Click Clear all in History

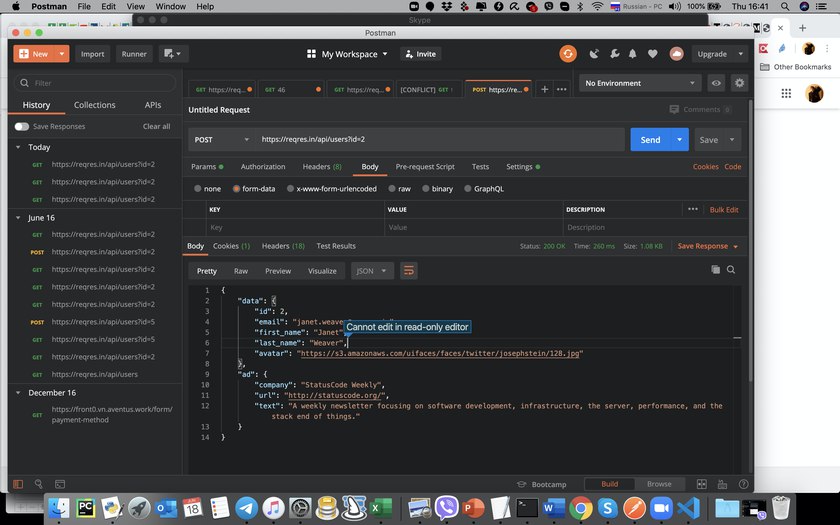156,126
